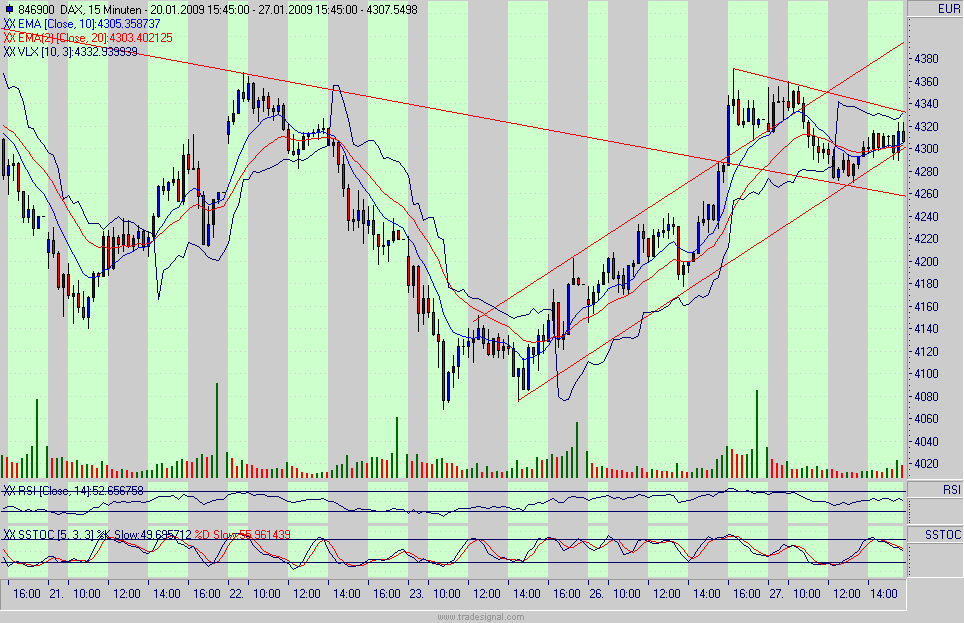Viewport: 964px width, 623px height.
Task: Open the www.tradesignal.com link at the bottom
Action: click(480, 616)
